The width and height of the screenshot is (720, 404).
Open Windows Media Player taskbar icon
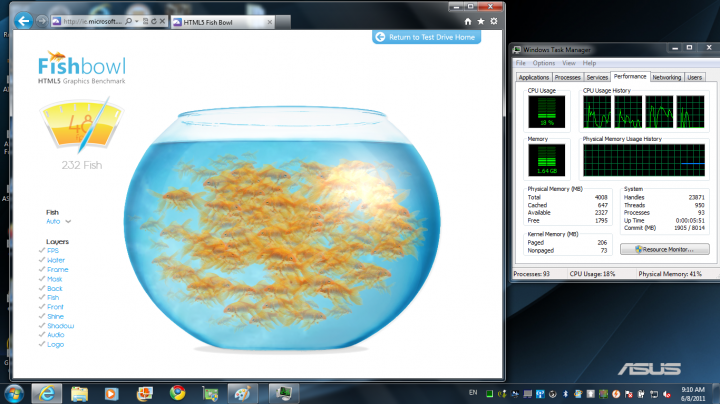tap(111, 393)
